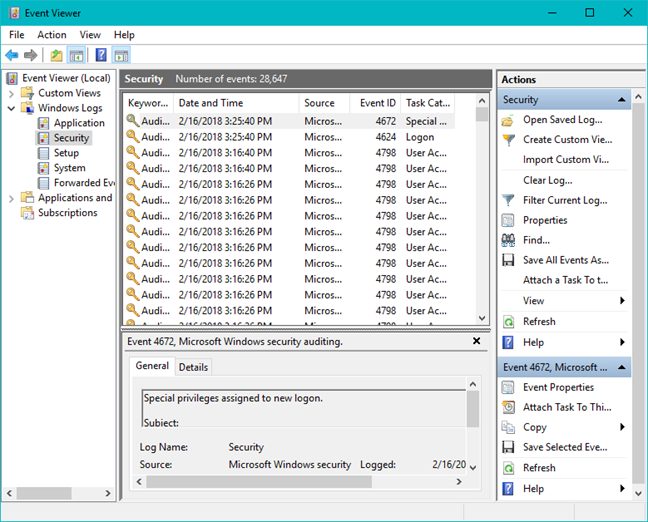Click the Back arrow toolbar icon

click(x=12, y=55)
